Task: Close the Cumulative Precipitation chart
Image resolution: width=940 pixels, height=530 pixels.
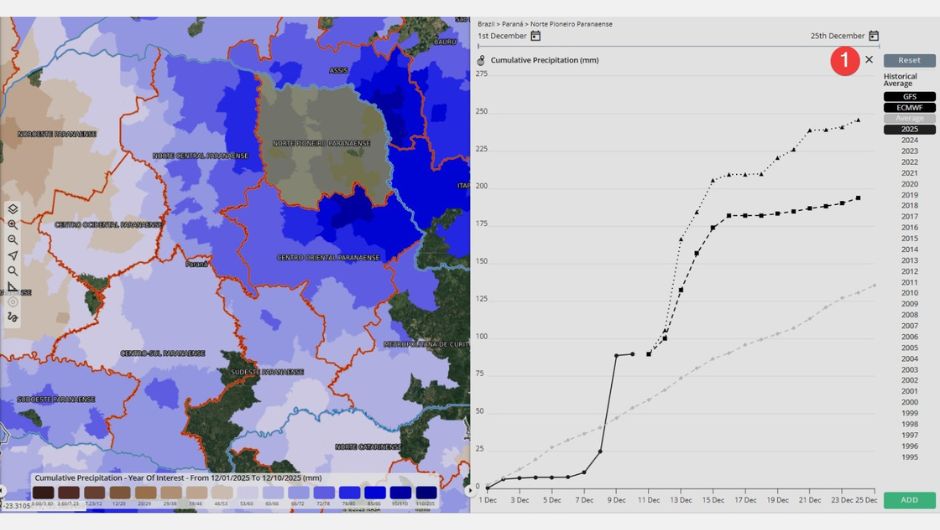Action: click(869, 60)
